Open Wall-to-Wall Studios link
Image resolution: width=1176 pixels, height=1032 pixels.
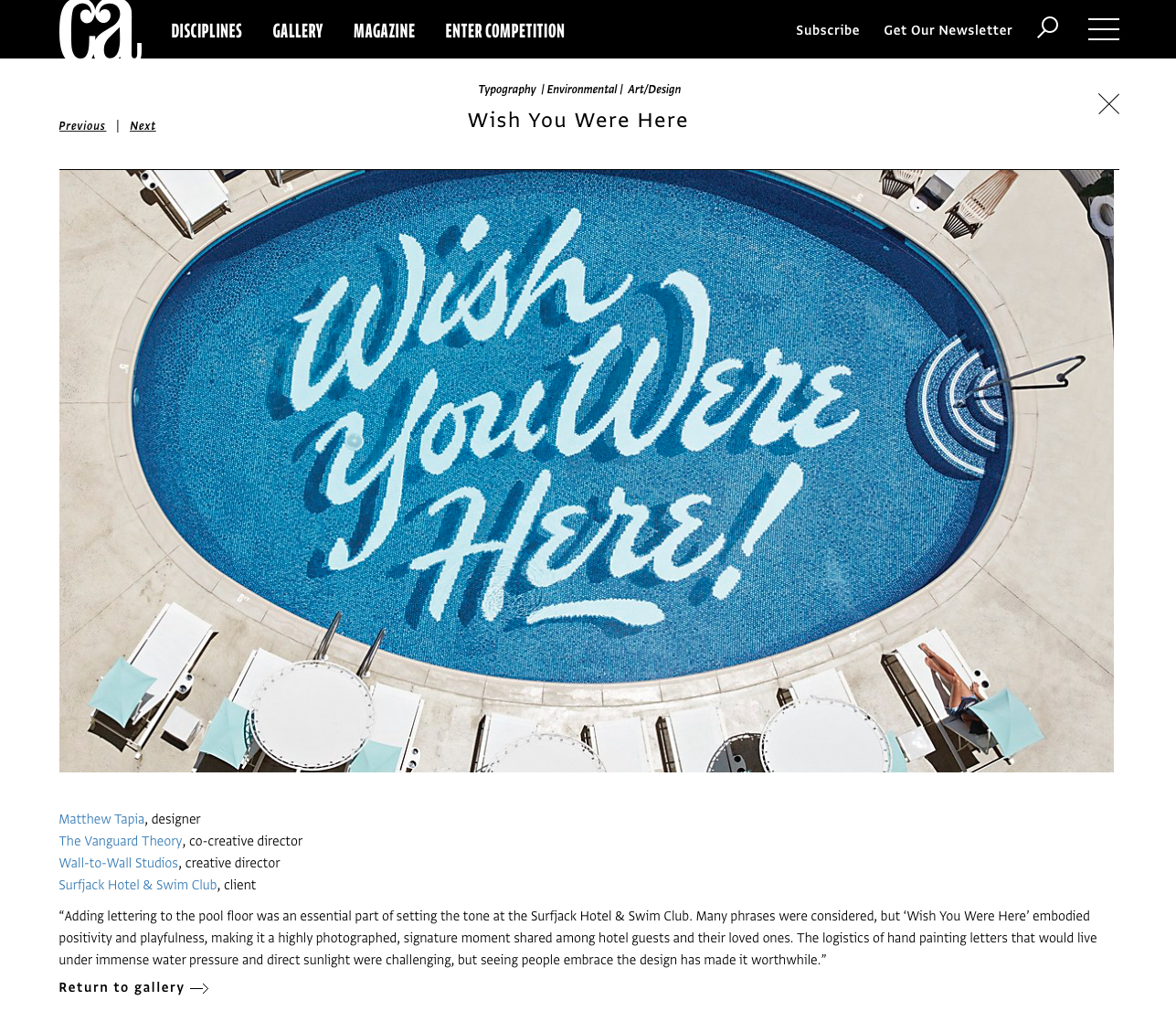tap(119, 863)
